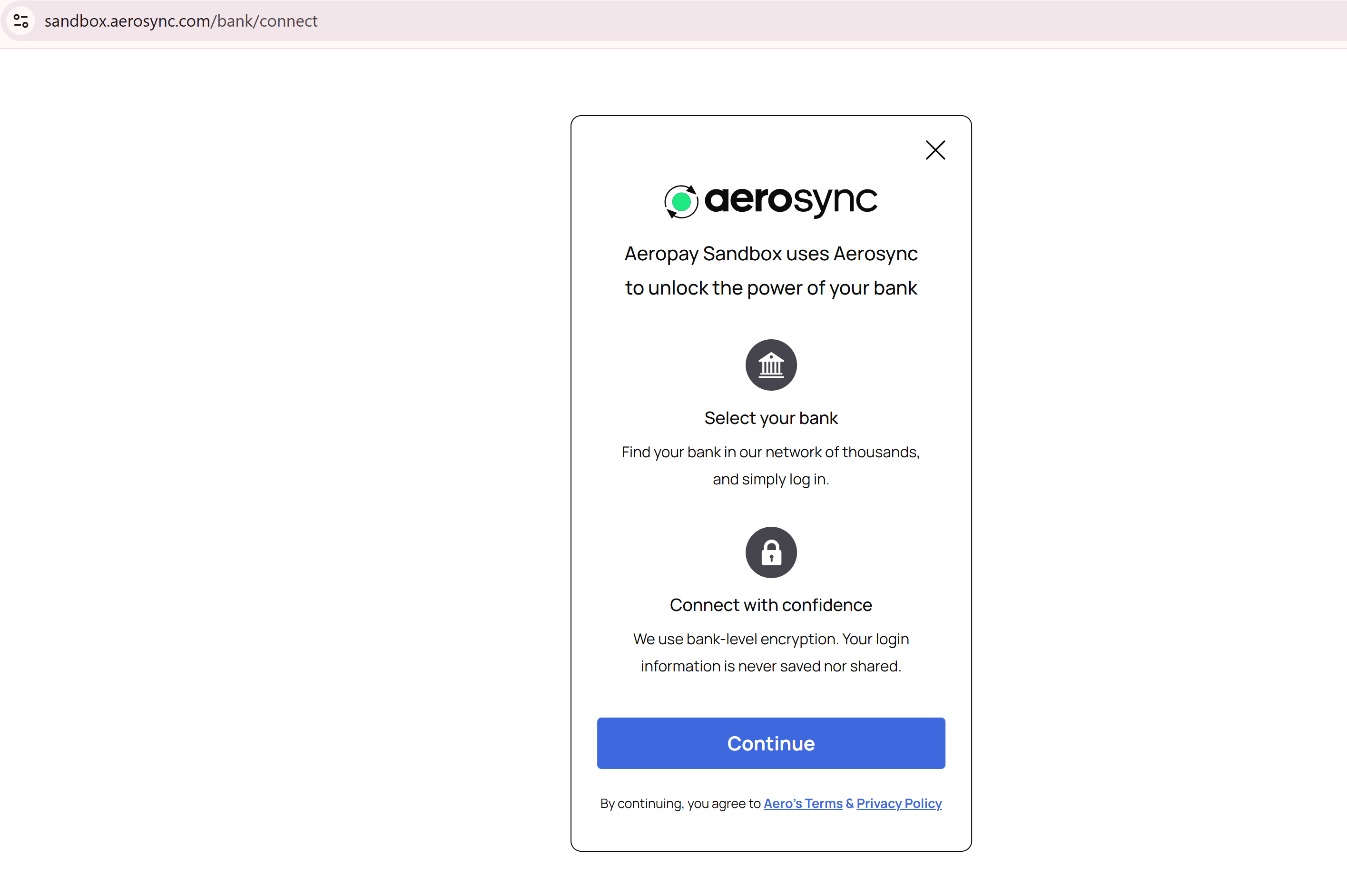Click 'Aeropay Sandbox uses Aerosync' title line
1347x896 pixels.
click(771, 254)
